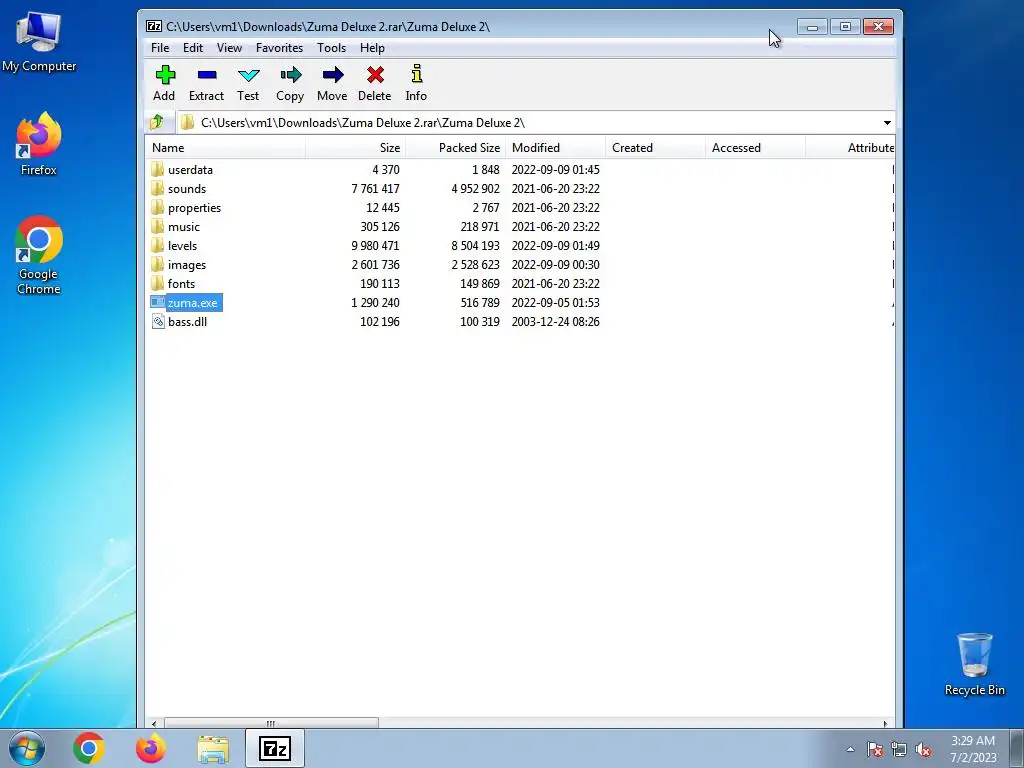Click the bass.dll file icon
Screen dimensions: 1024x768
click(157, 321)
